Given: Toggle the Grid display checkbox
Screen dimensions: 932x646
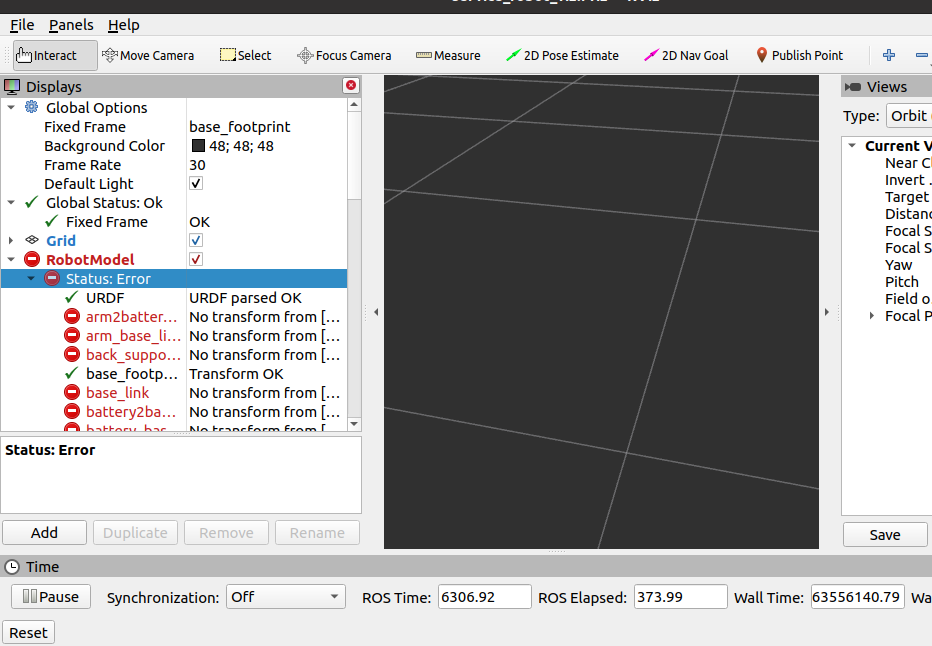Looking at the screenshot, I should 196,241.
